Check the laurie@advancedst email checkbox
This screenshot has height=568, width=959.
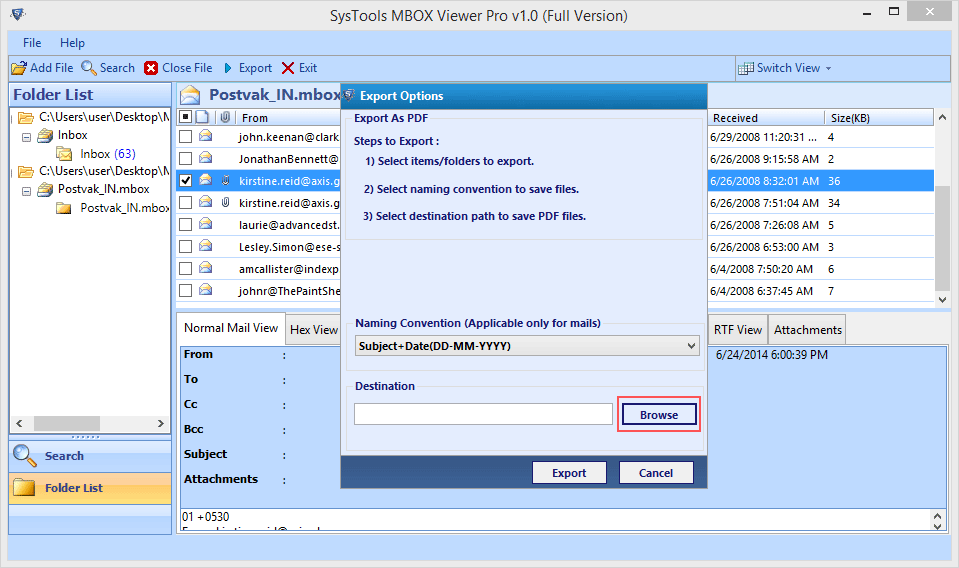[x=186, y=224]
